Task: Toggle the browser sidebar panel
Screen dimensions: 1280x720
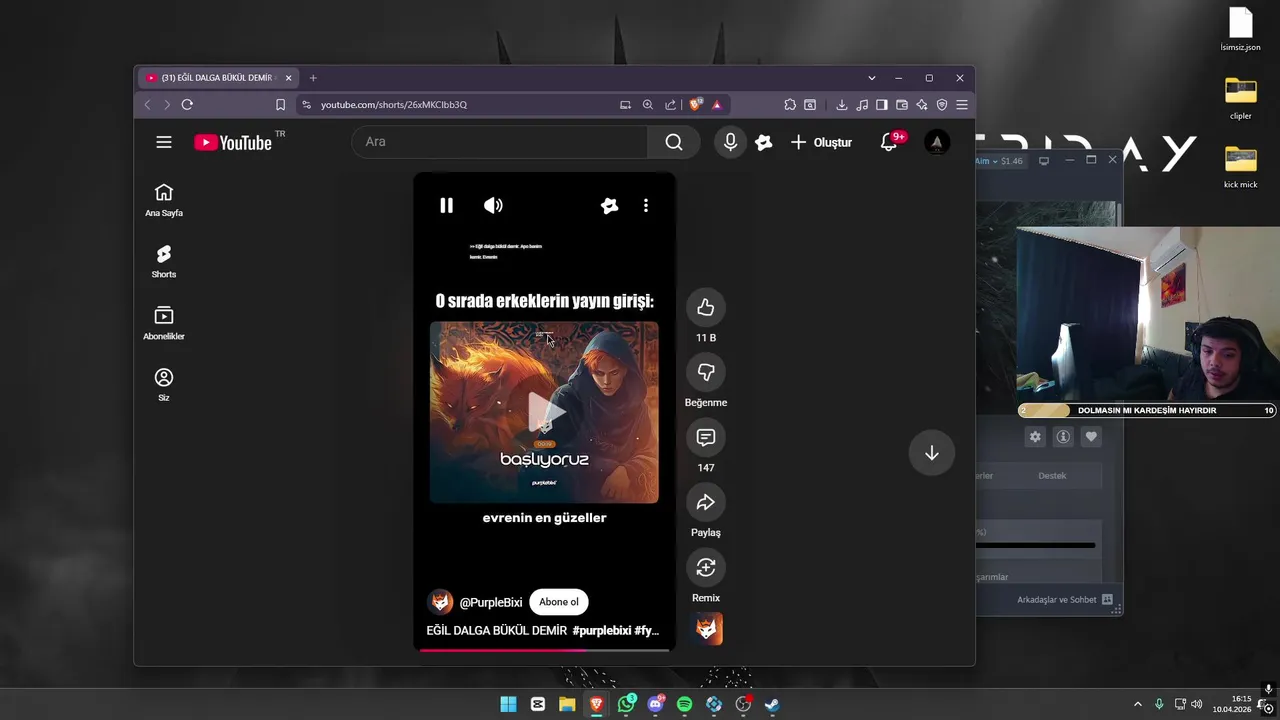Action: pos(881,104)
